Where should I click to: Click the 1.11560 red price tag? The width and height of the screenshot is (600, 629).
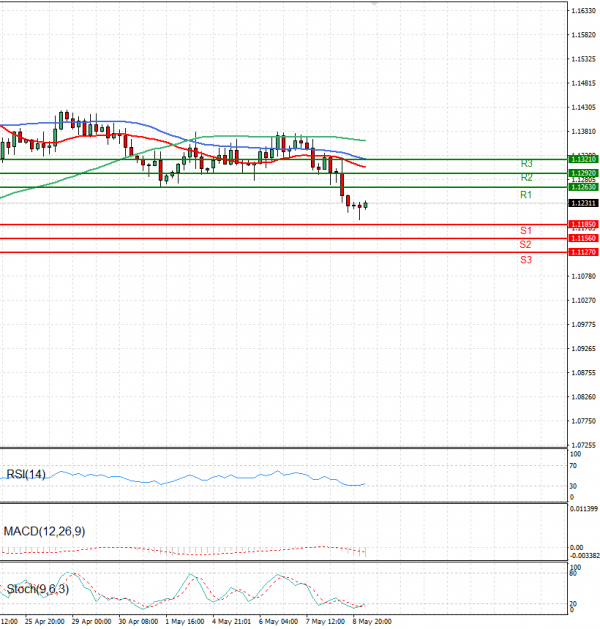pyautogui.click(x=582, y=238)
